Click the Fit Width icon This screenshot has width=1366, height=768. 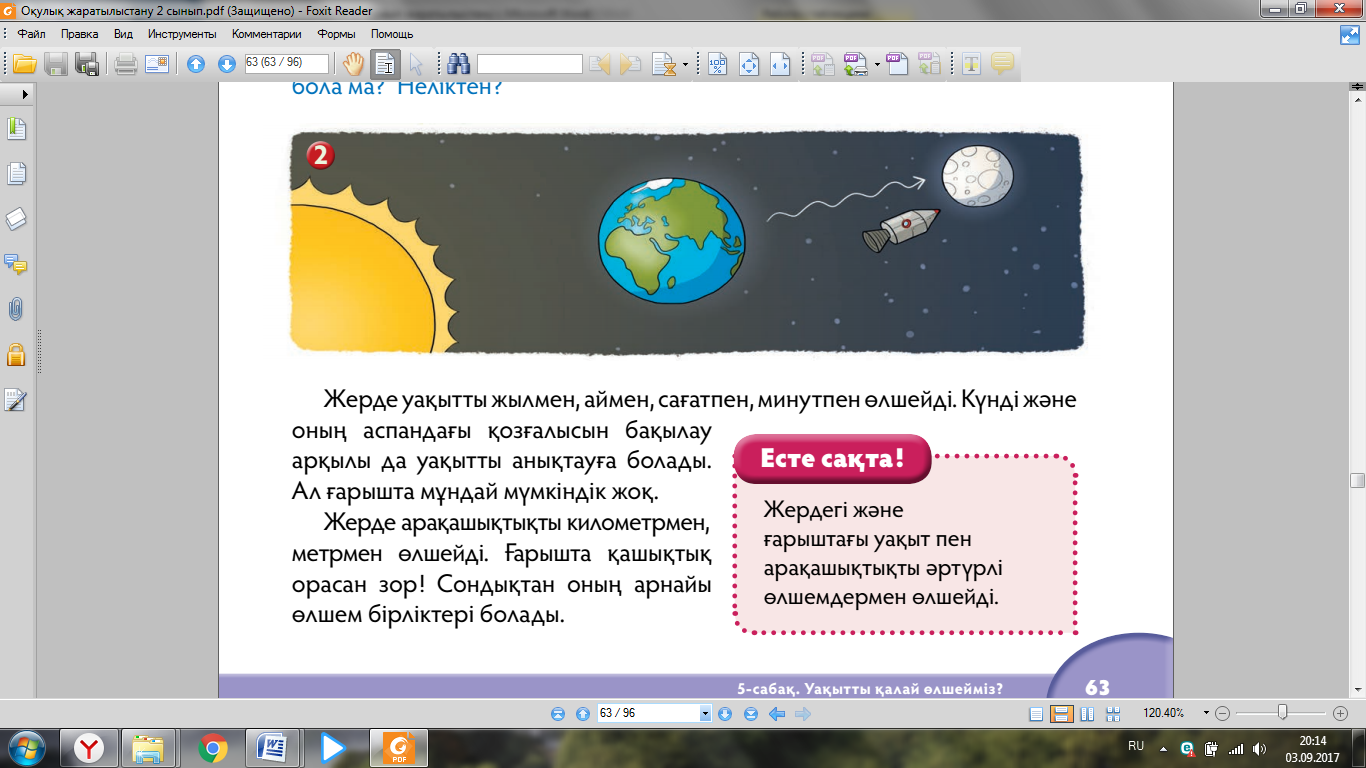click(780, 64)
